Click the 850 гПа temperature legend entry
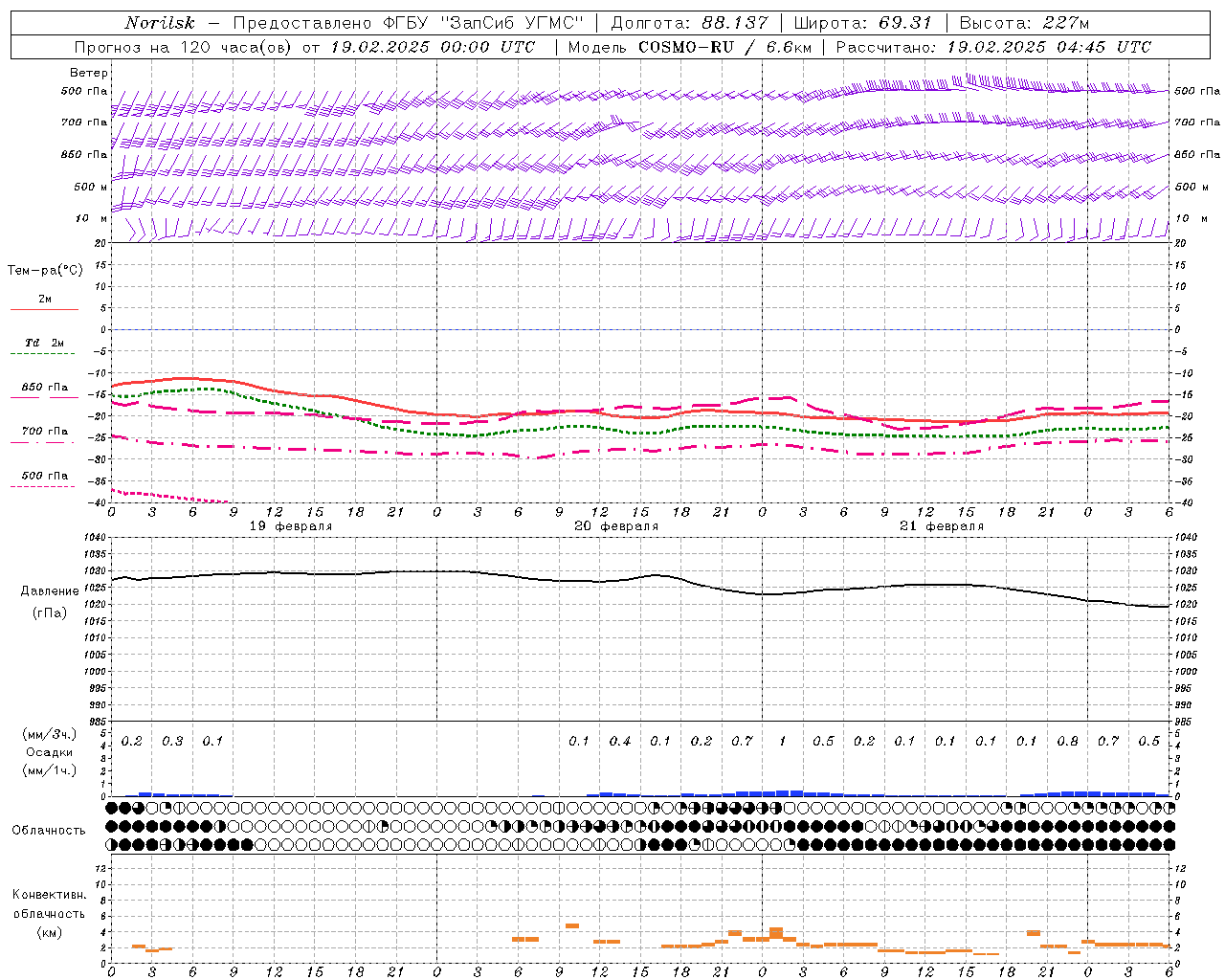 tap(45, 388)
